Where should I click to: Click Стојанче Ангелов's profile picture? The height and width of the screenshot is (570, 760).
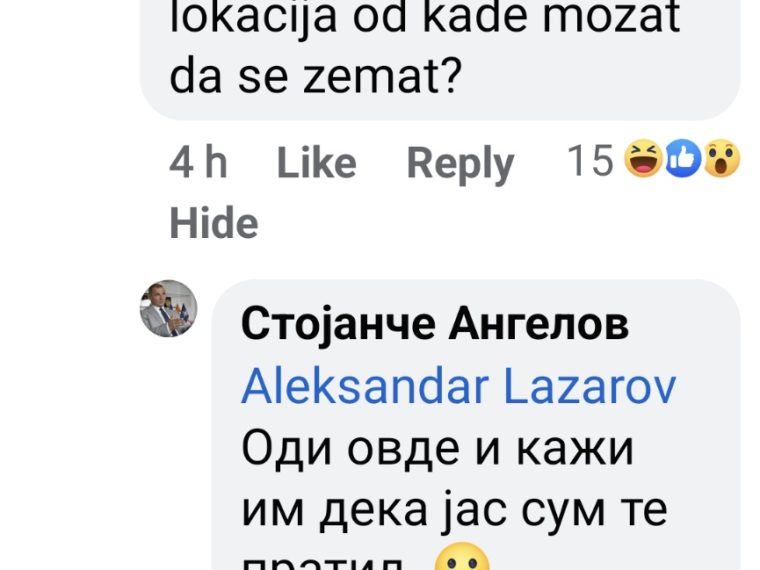(x=169, y=308)
